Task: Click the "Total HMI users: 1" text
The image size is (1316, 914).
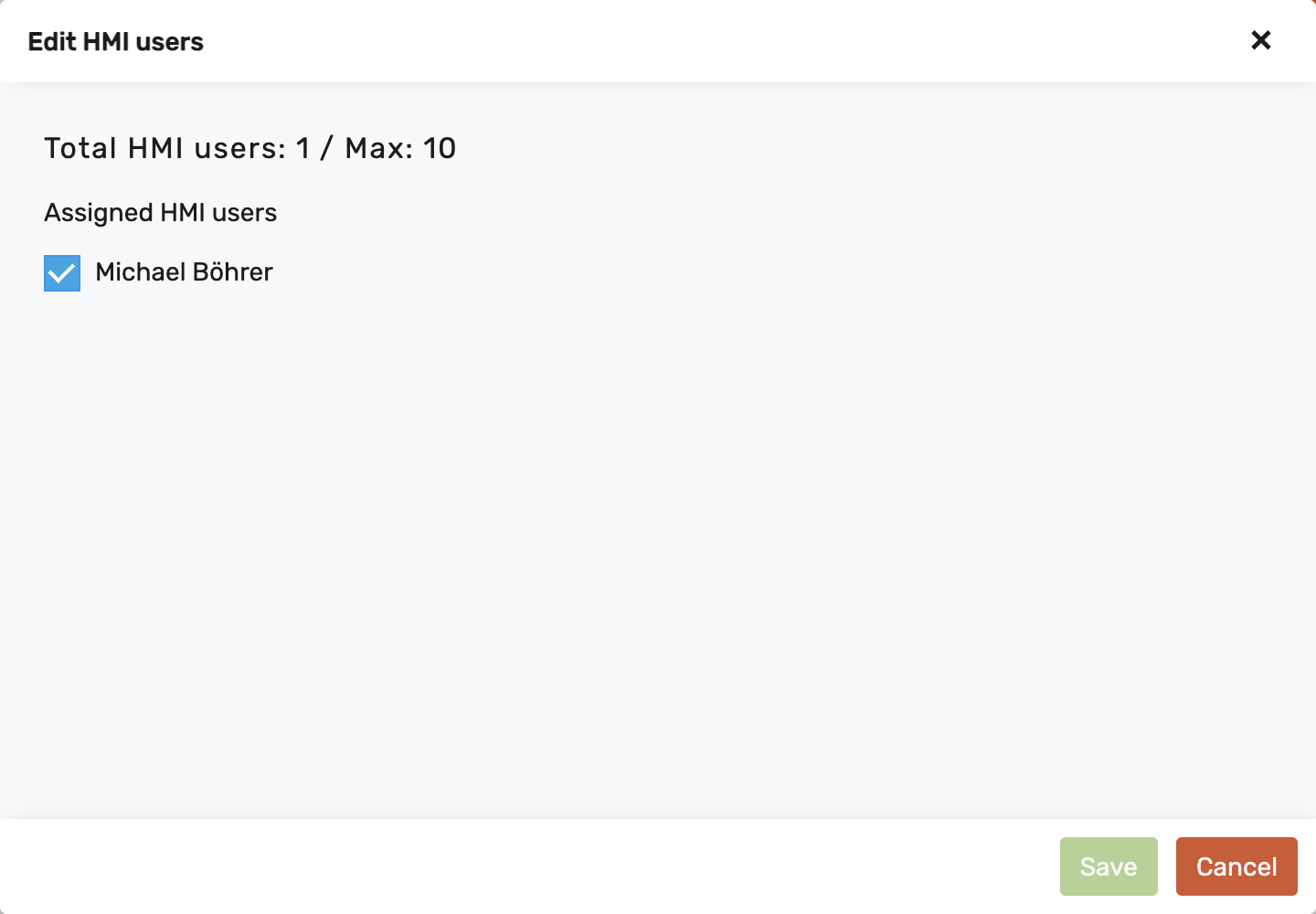Action: click(176, 148)
